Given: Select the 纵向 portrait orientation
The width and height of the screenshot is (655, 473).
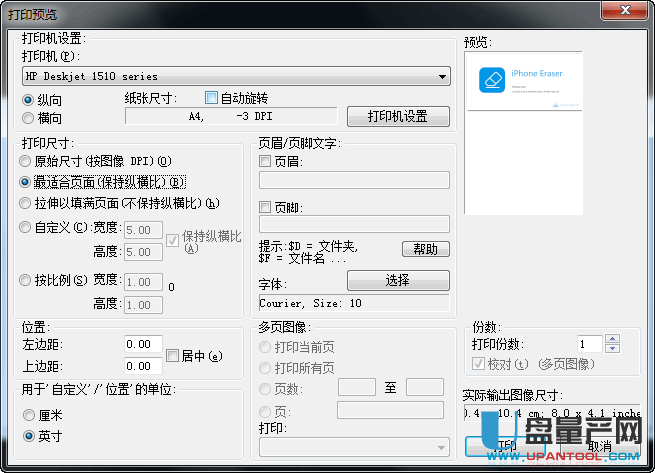Looking at the screenshot, I should [x=29, y=100].
